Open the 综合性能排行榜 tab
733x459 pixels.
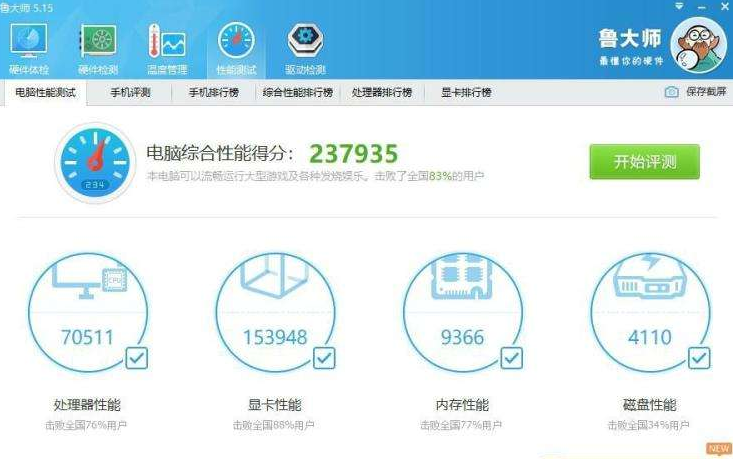pos(298,93)
